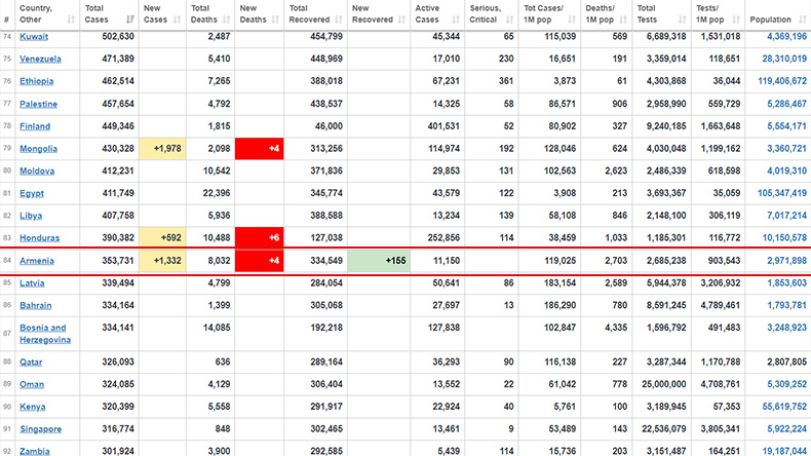Select Finland active cases value 401,531
This screenshot has height=456, width=811.
coord(443,126)
